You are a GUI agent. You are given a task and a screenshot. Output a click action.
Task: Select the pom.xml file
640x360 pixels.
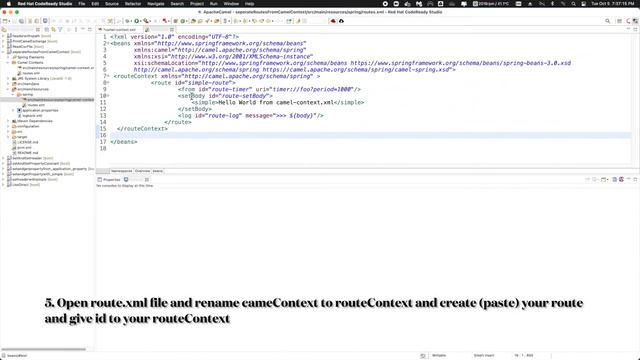tap(24, 147)
